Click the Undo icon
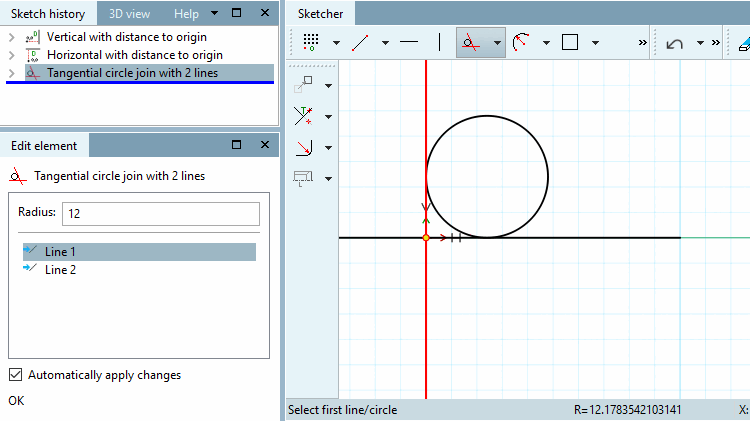This screenshot has height=421, width=750. click(674, 44)
